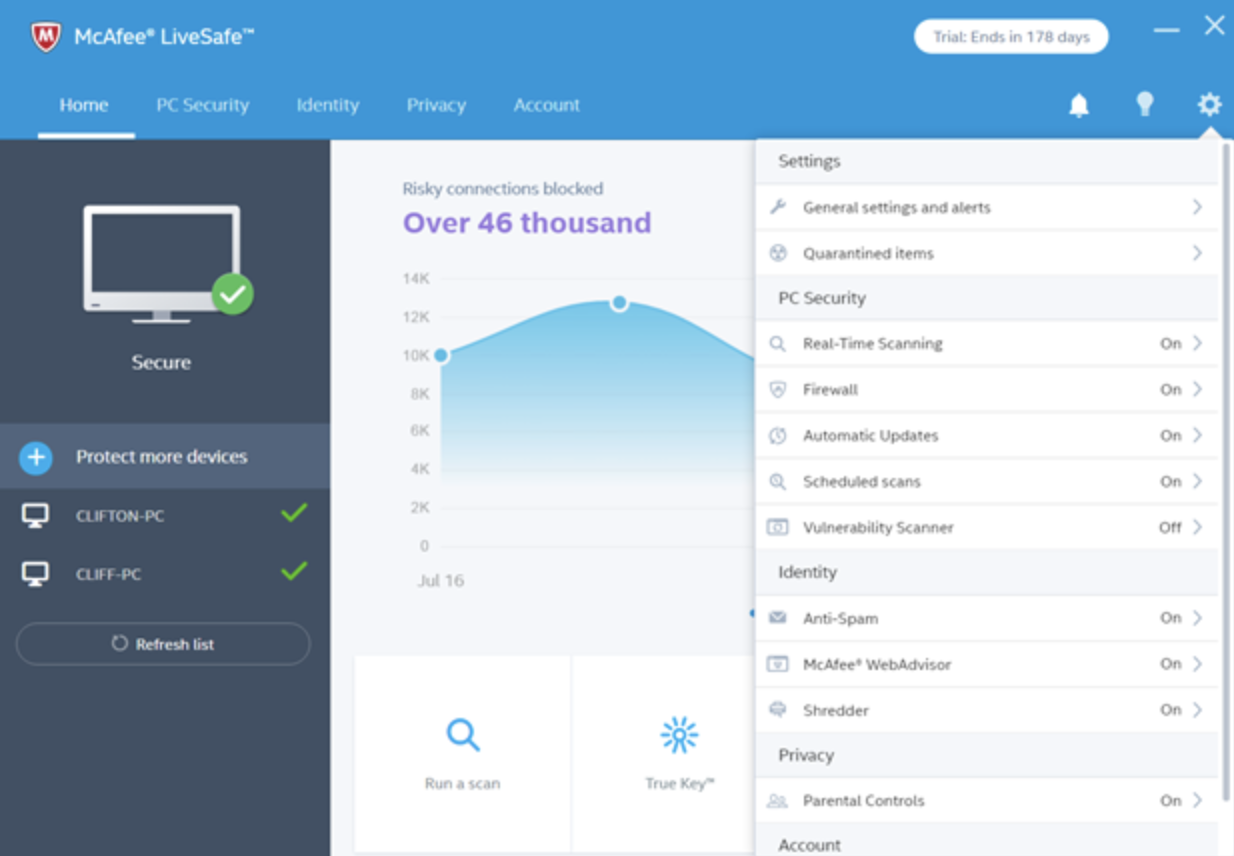The width and height of the screenshot is (1234, 856).
Task: Expand Automatic Updates chevron
Action: (1197, 436)
